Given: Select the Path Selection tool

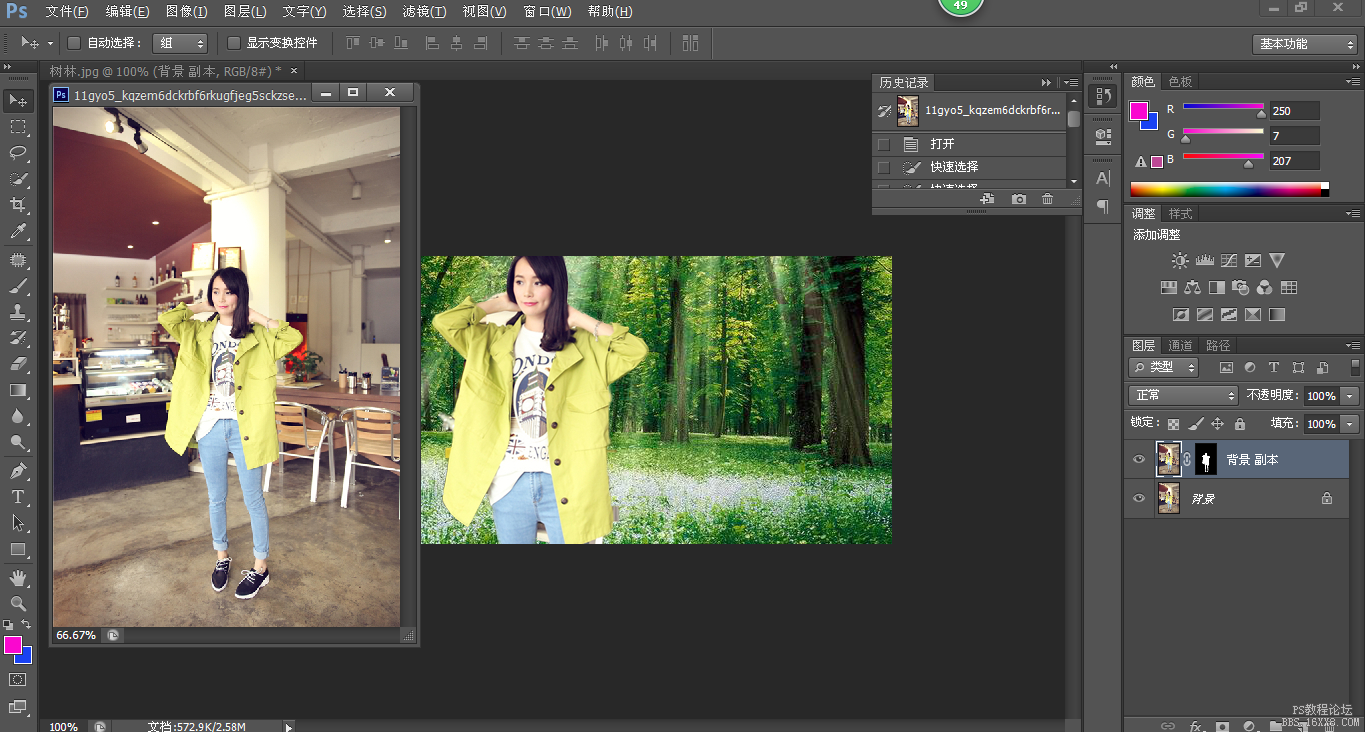Looking at the screenshot, I should tap(18, 522).
